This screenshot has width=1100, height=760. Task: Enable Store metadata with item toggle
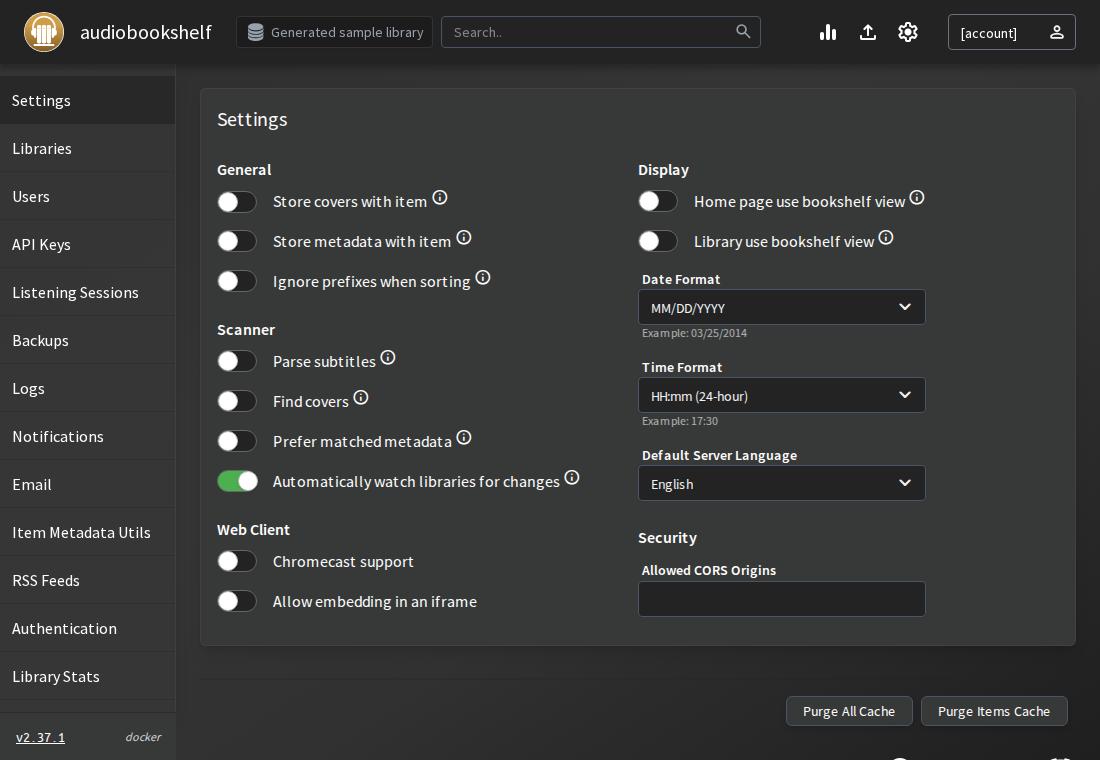tap(237, 242)
